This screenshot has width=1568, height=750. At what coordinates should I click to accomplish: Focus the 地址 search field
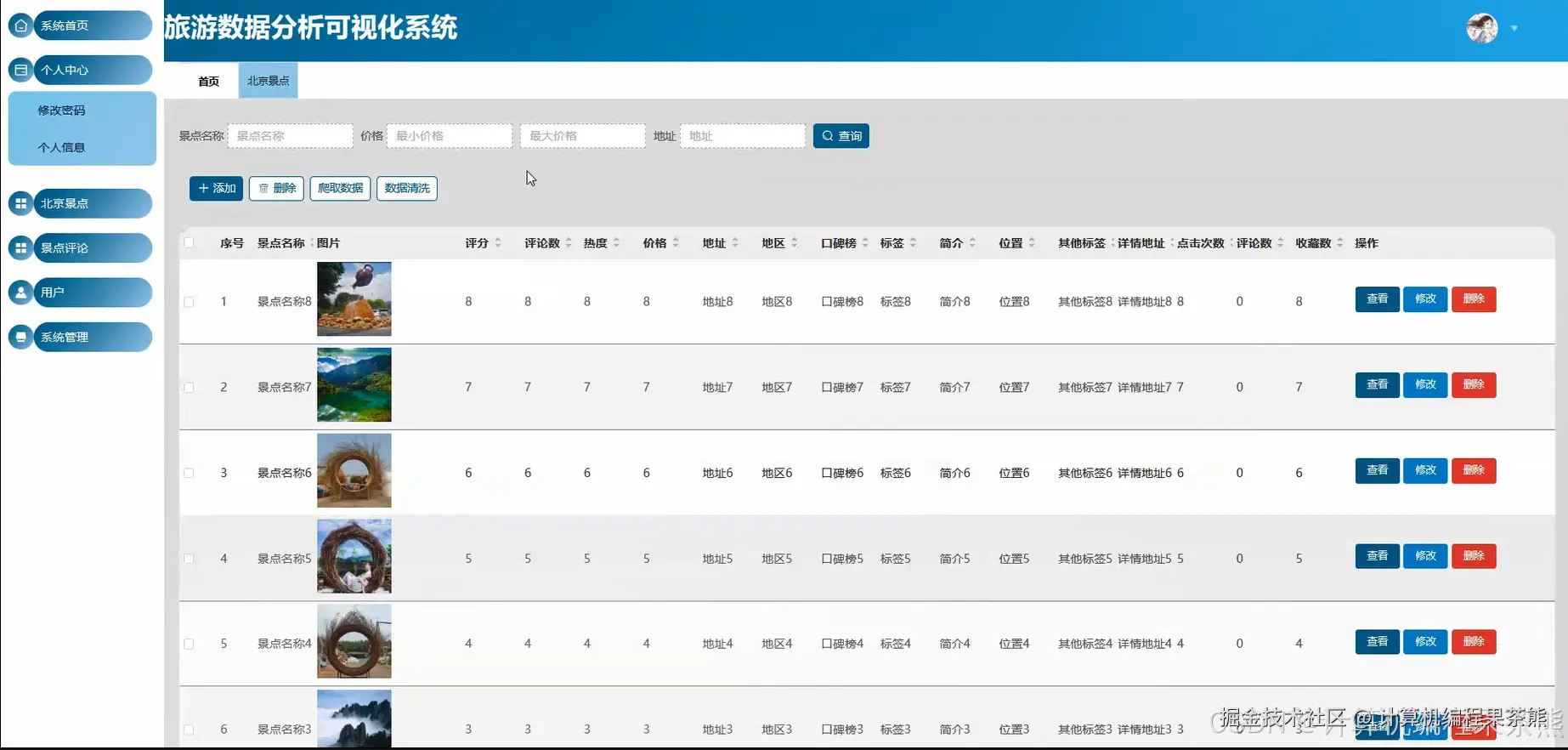click(x=743, y=136)
